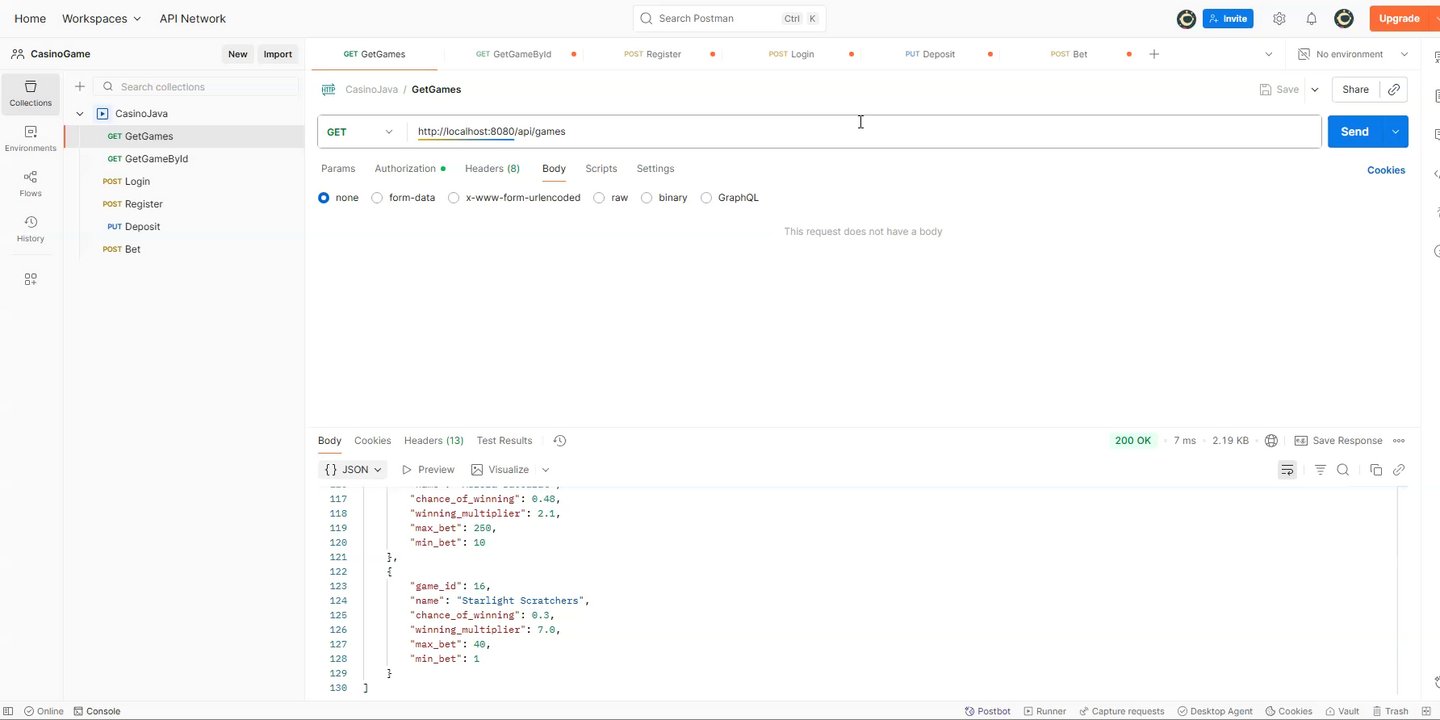Click the user avatar beside the bell
This screenshot has width=1440, height=720.
pos(1344,18)
